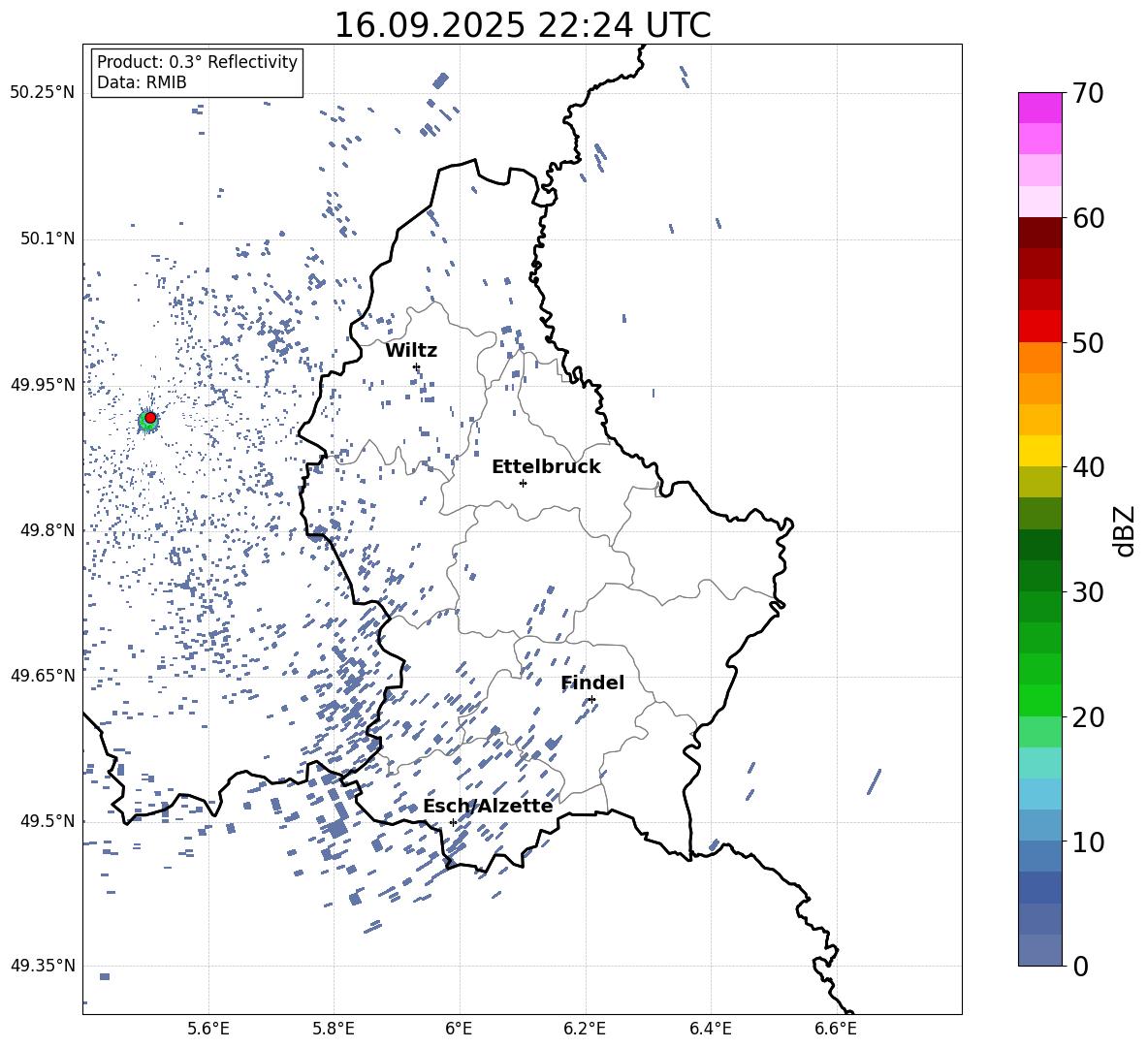The width and height of the screenshot is (1148, 1048).
Task: Click the 6.2°E longitude label
Action: [585, 1029]
